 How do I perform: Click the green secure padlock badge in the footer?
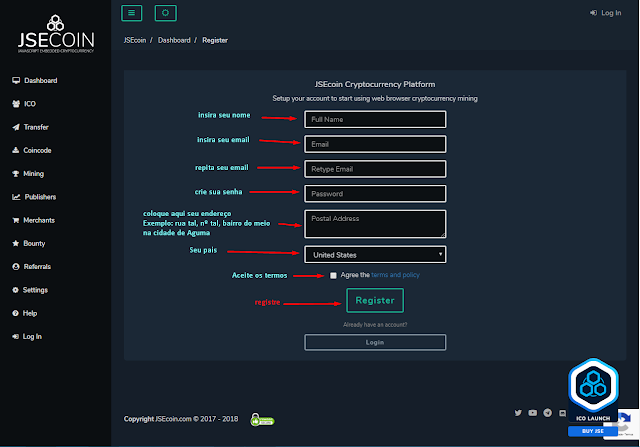pyautogui.click(x=262, y=419)
